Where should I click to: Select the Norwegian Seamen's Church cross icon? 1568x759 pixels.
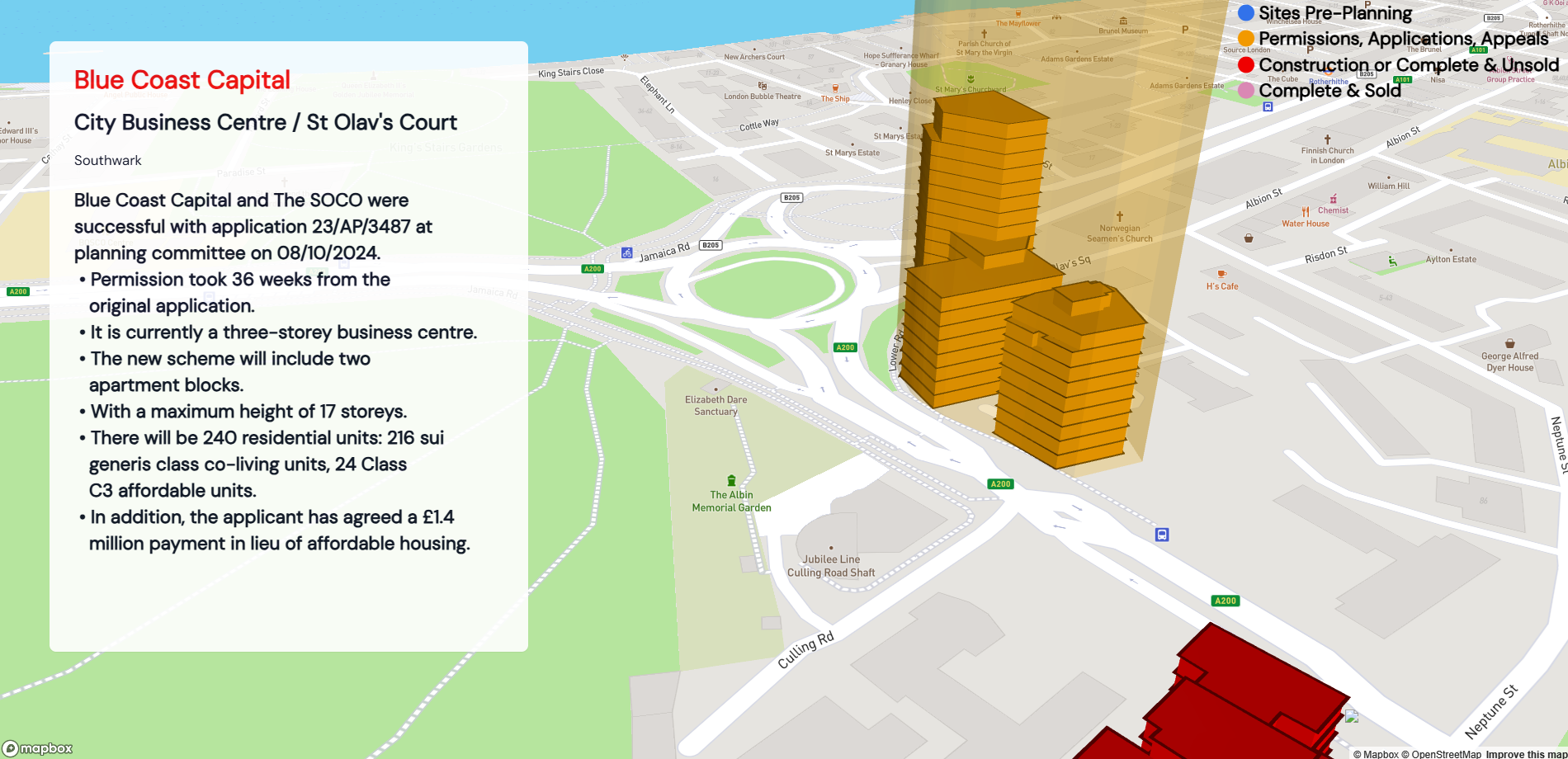1120,216
